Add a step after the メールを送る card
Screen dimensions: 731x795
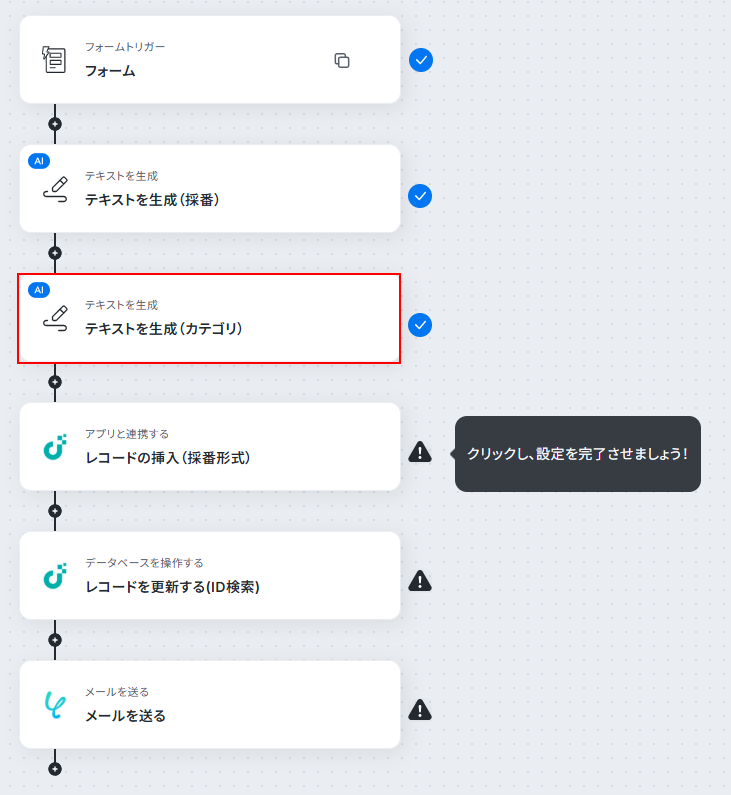tap(55, 769)
